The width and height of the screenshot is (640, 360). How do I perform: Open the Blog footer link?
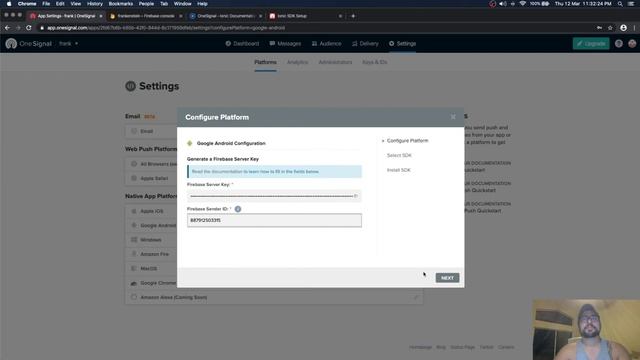(441, 347)
